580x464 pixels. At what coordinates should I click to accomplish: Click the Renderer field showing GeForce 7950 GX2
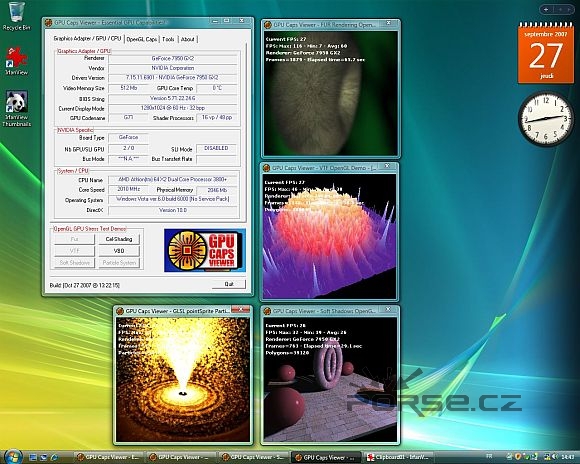[173, 58]
